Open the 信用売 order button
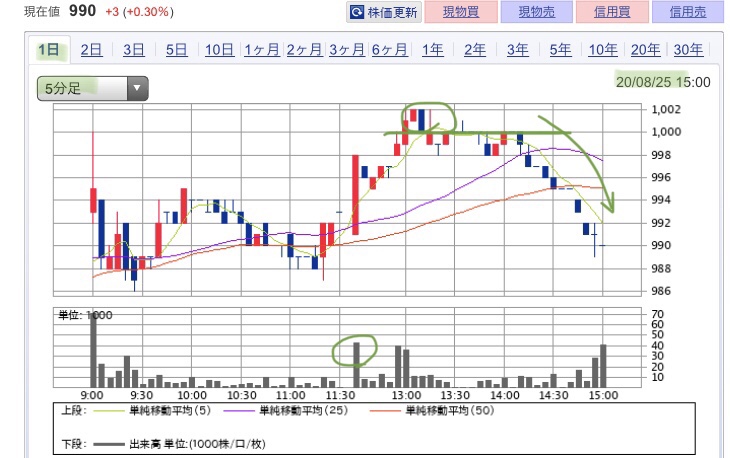The image size is (730, 458). [x=687, y=12]
